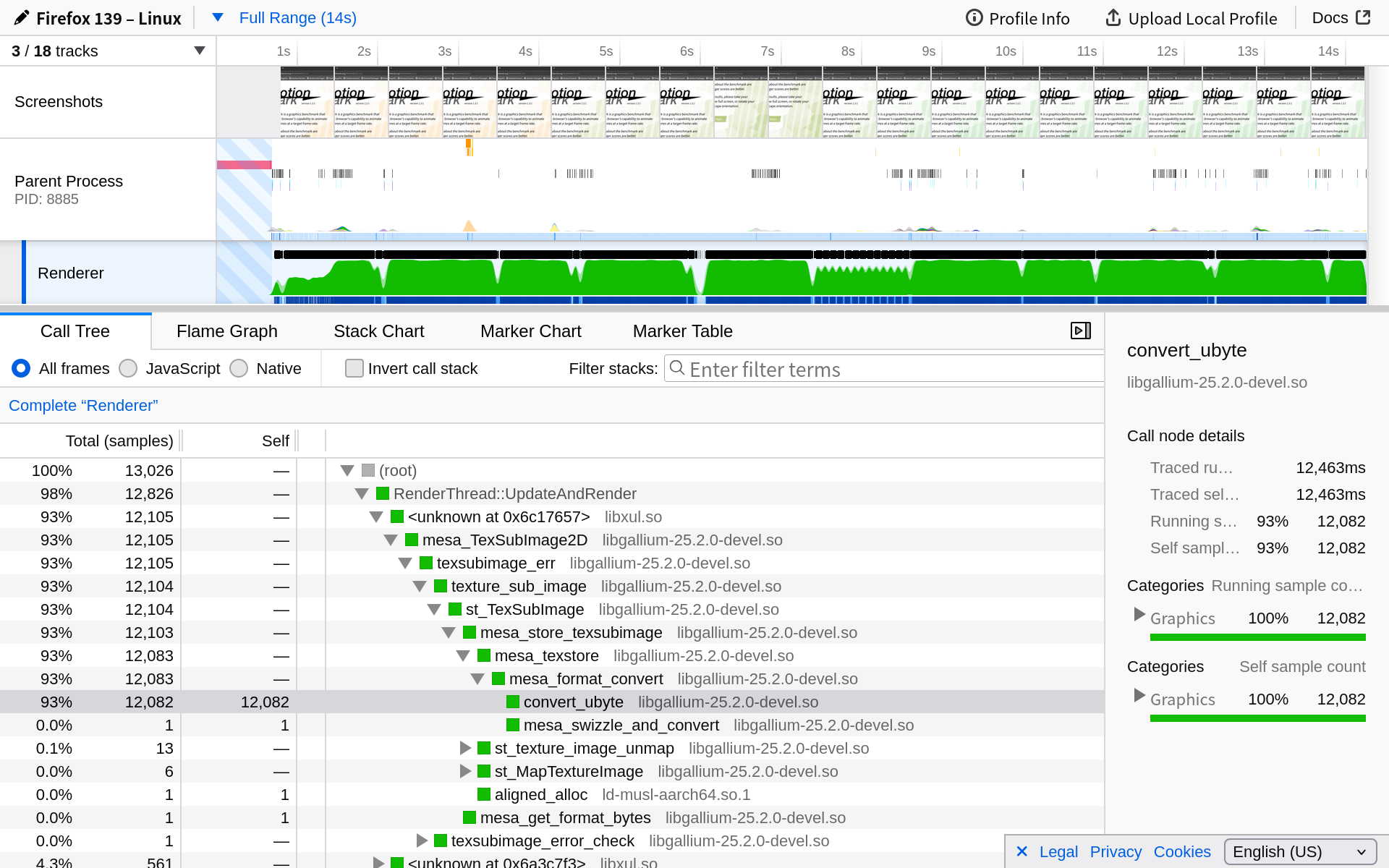Click the Total (samples) column header
Screen dimensions: 1389x868
(x=119, y=441)
